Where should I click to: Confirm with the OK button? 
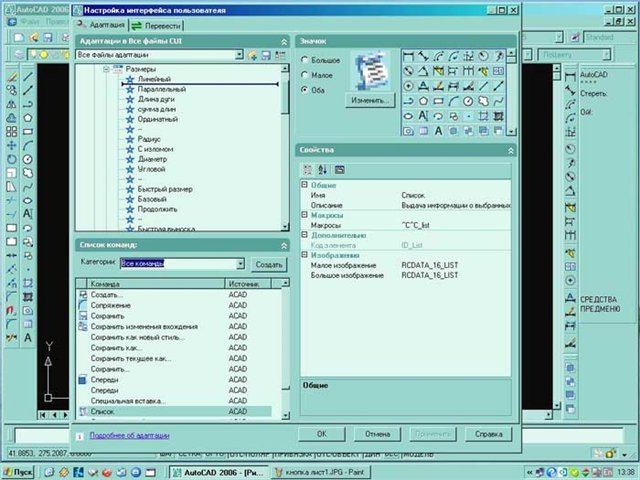pos(322,434)
